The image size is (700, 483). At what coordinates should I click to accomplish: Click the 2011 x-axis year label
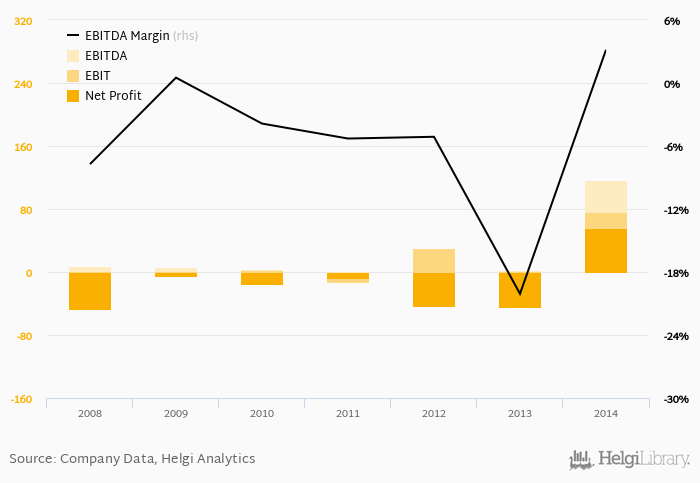(x=348, y=413)
